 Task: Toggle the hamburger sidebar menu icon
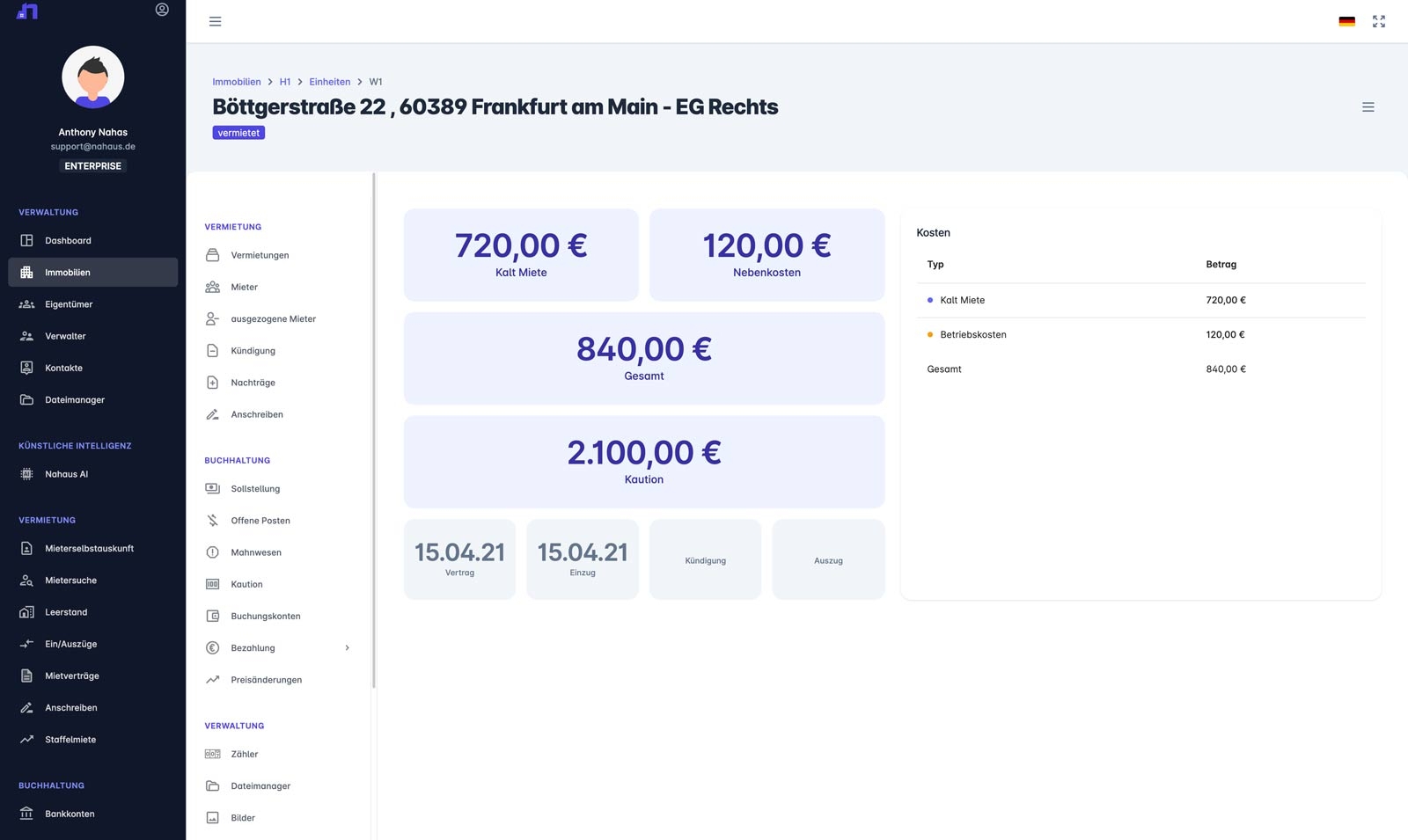215,21
